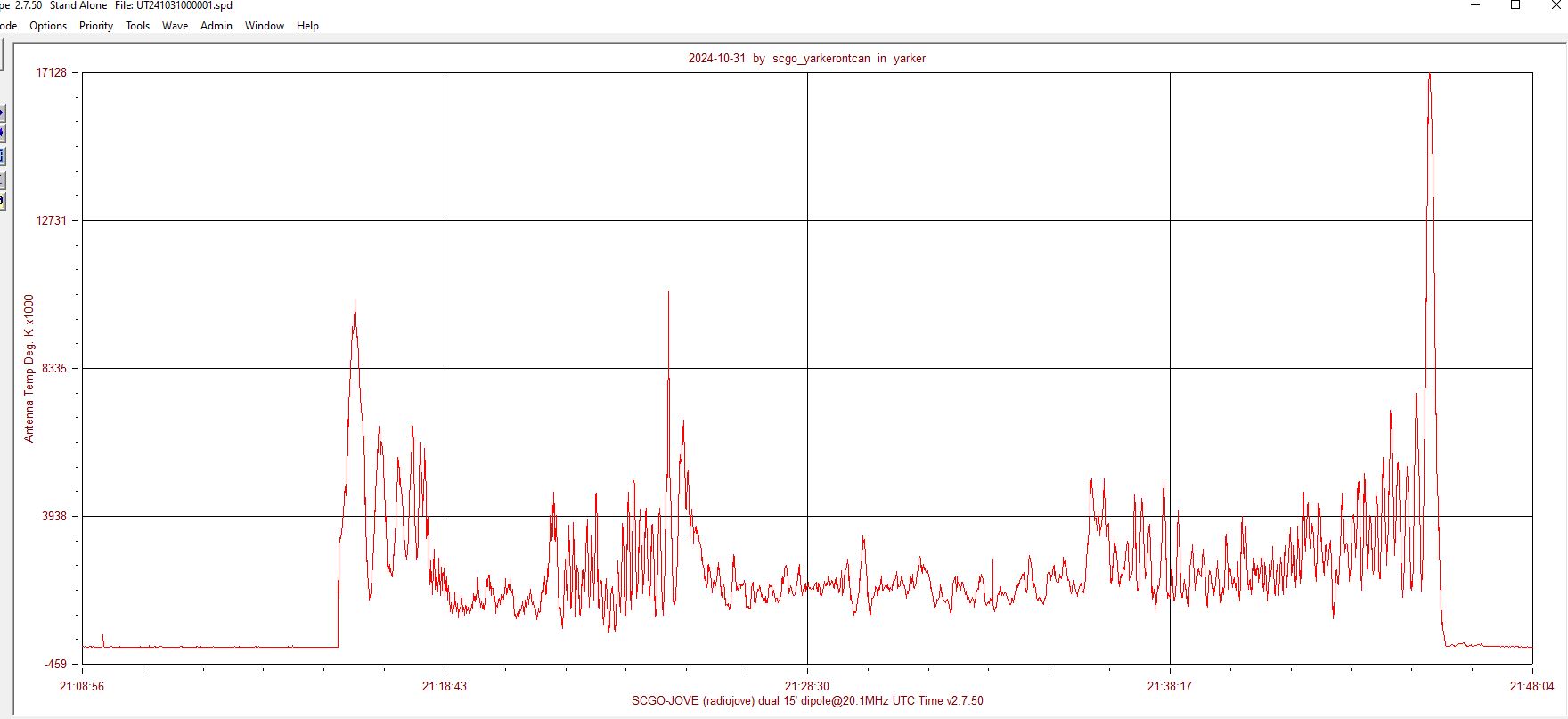Click the blue left-arrow icon in left toolbar

2,134
